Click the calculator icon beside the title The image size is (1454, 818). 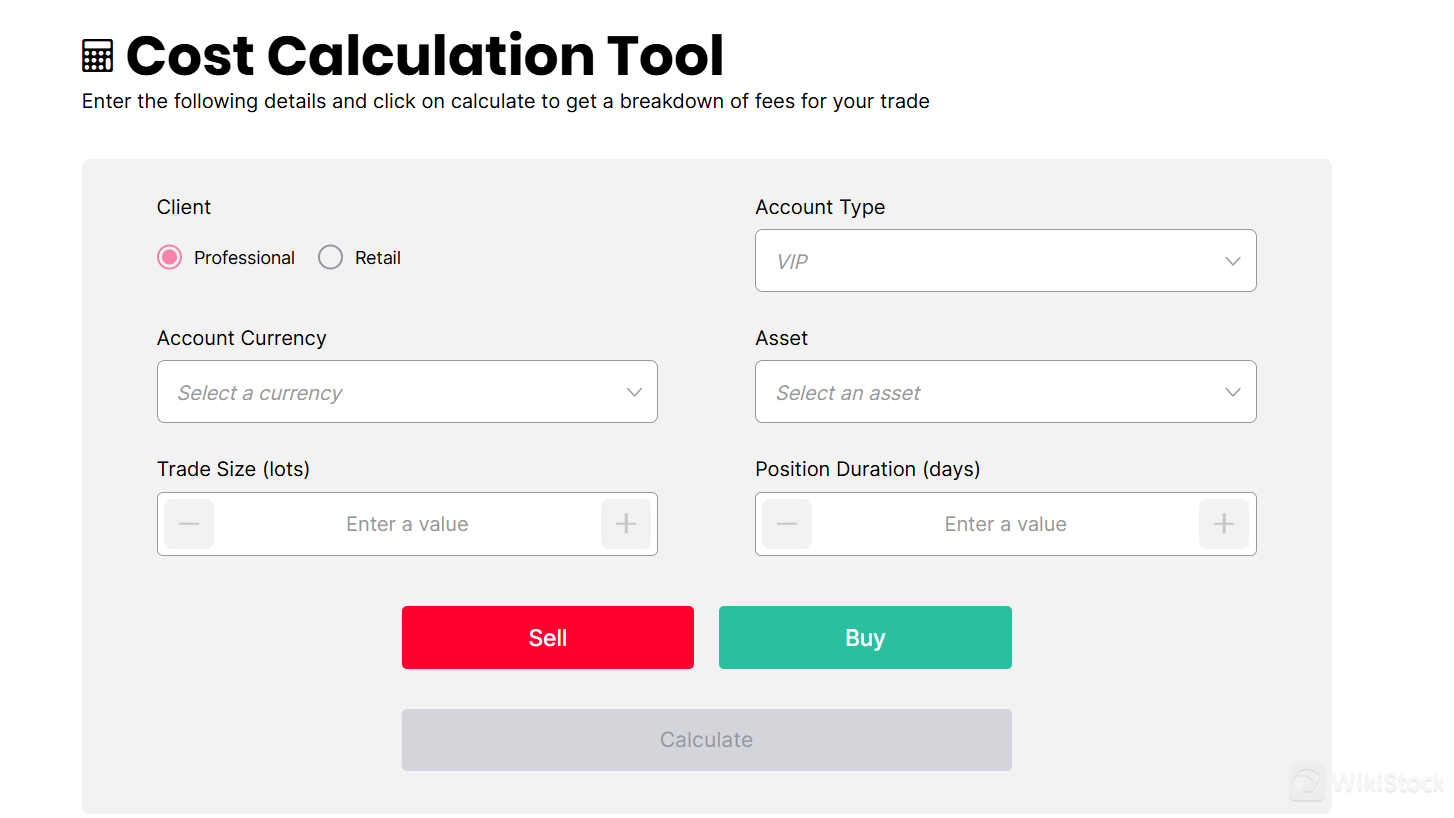(x=97, y=55)
